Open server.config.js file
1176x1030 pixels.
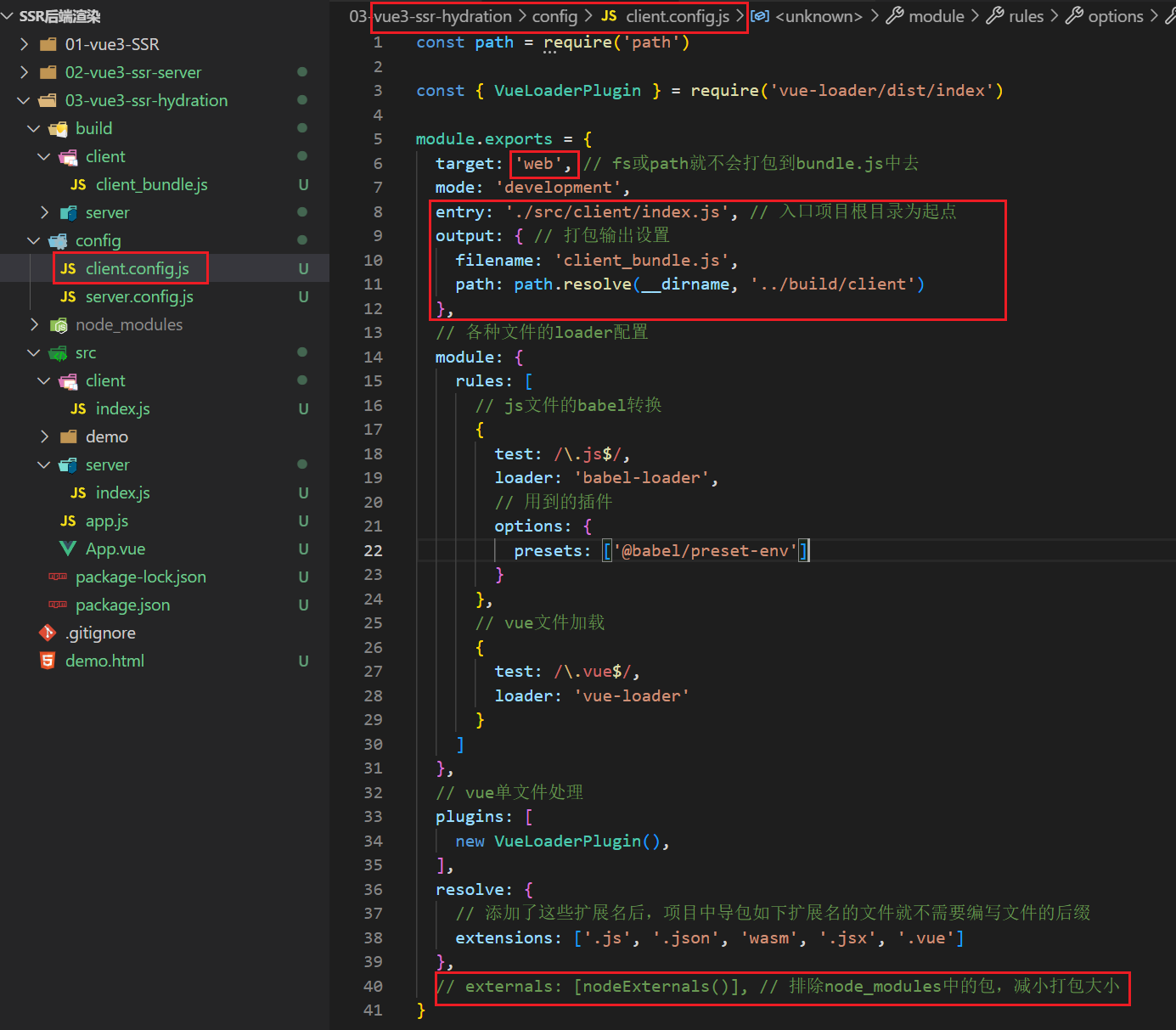139,296
